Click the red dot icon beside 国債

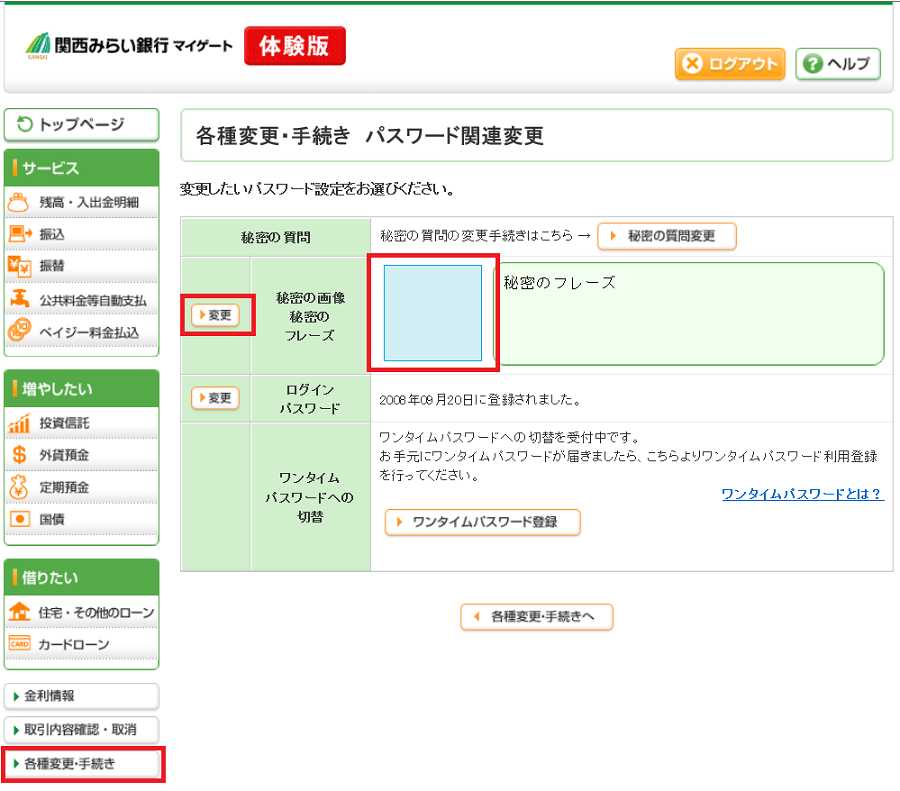(19, 519)
